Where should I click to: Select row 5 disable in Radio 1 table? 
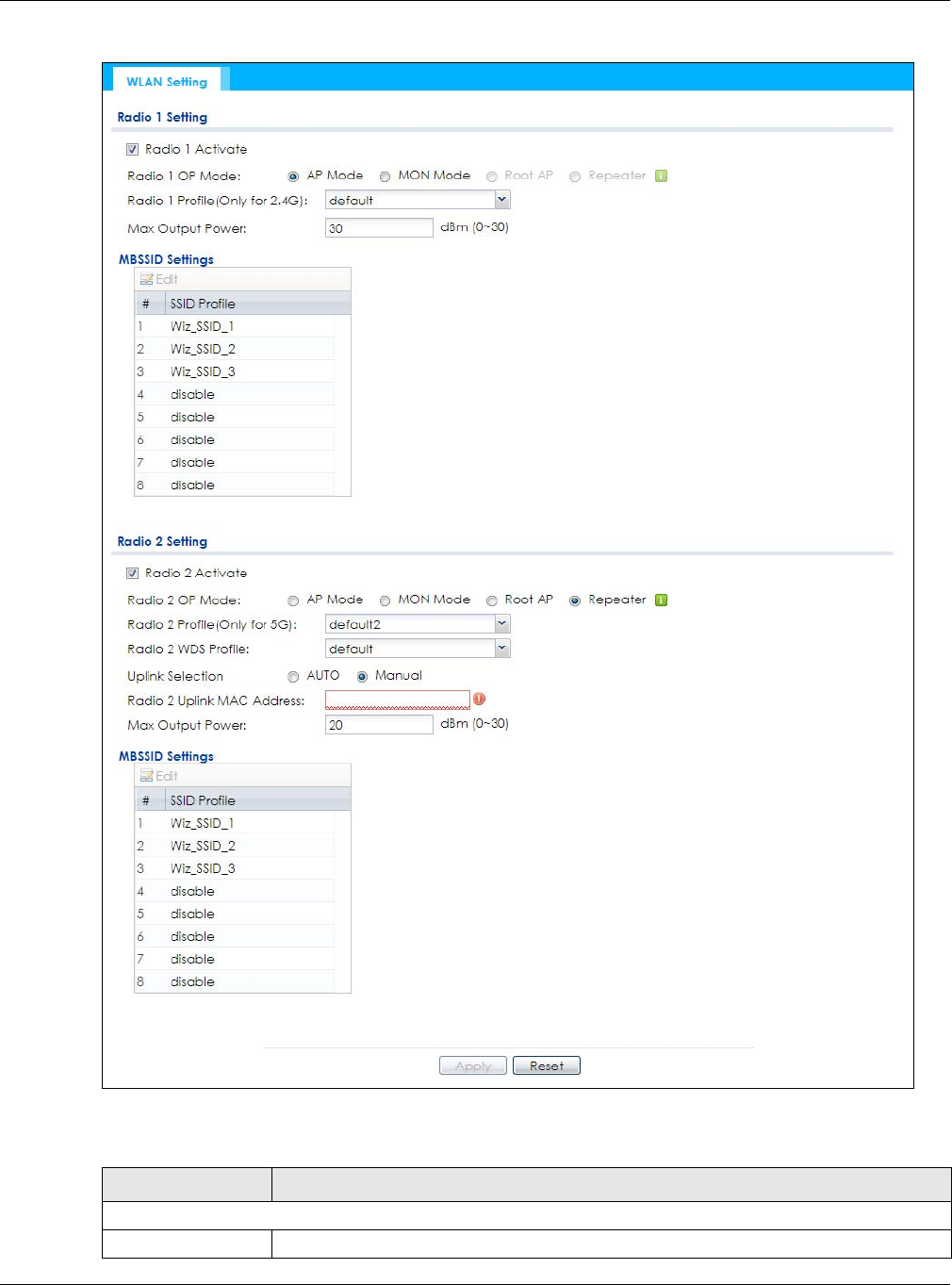[235, 417]
